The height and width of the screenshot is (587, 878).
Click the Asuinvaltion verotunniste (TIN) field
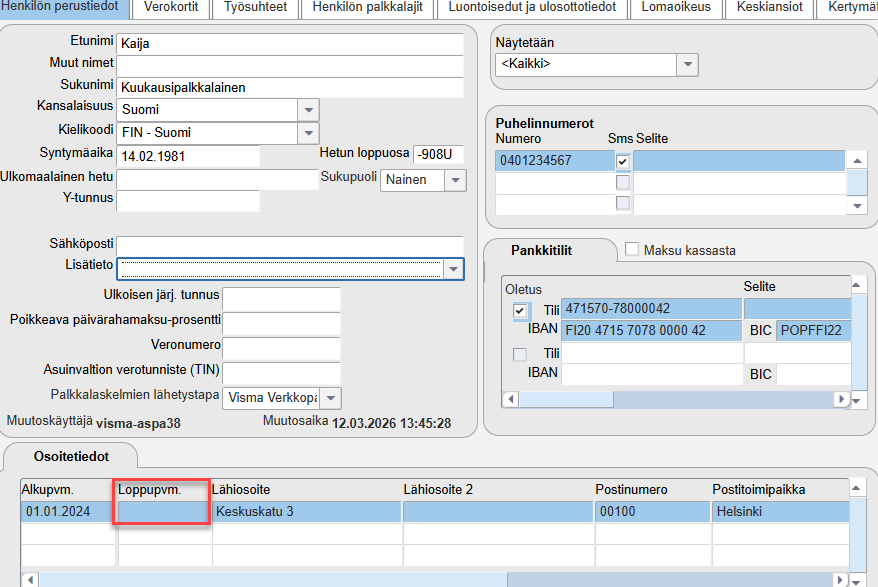tap(281, 373)
